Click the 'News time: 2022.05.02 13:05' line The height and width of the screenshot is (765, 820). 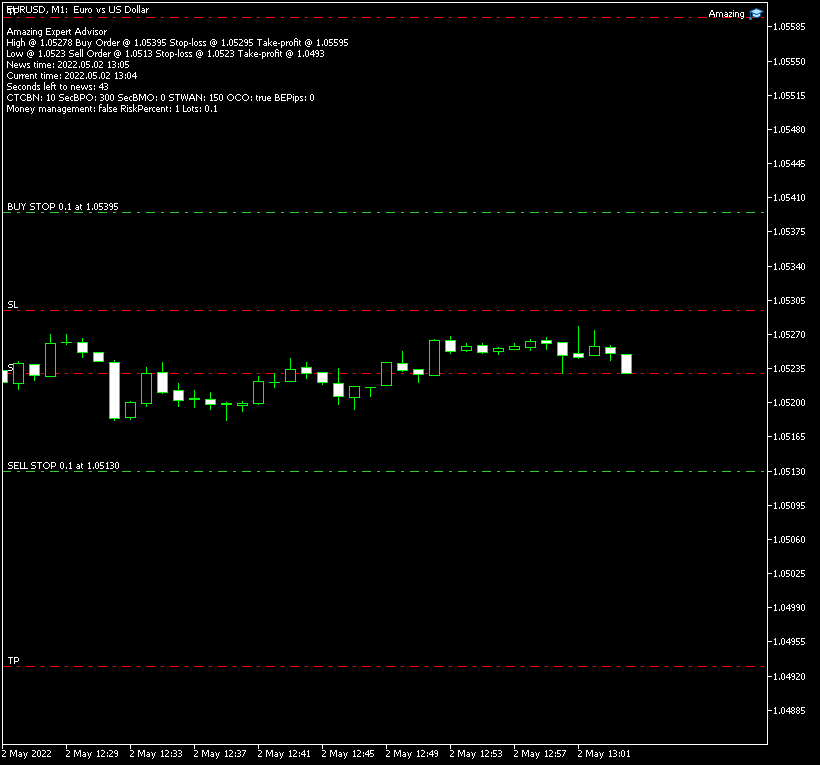(67, 65)
